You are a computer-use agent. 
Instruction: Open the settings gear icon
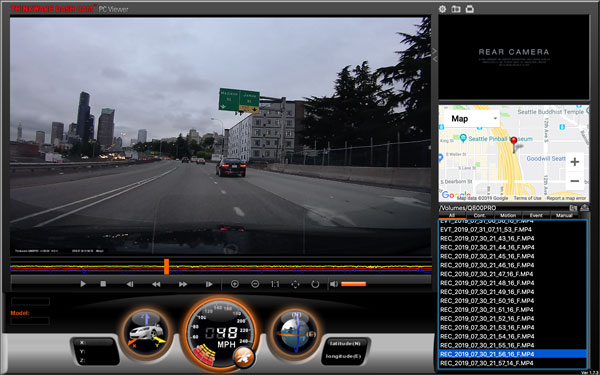coord(442,9)
